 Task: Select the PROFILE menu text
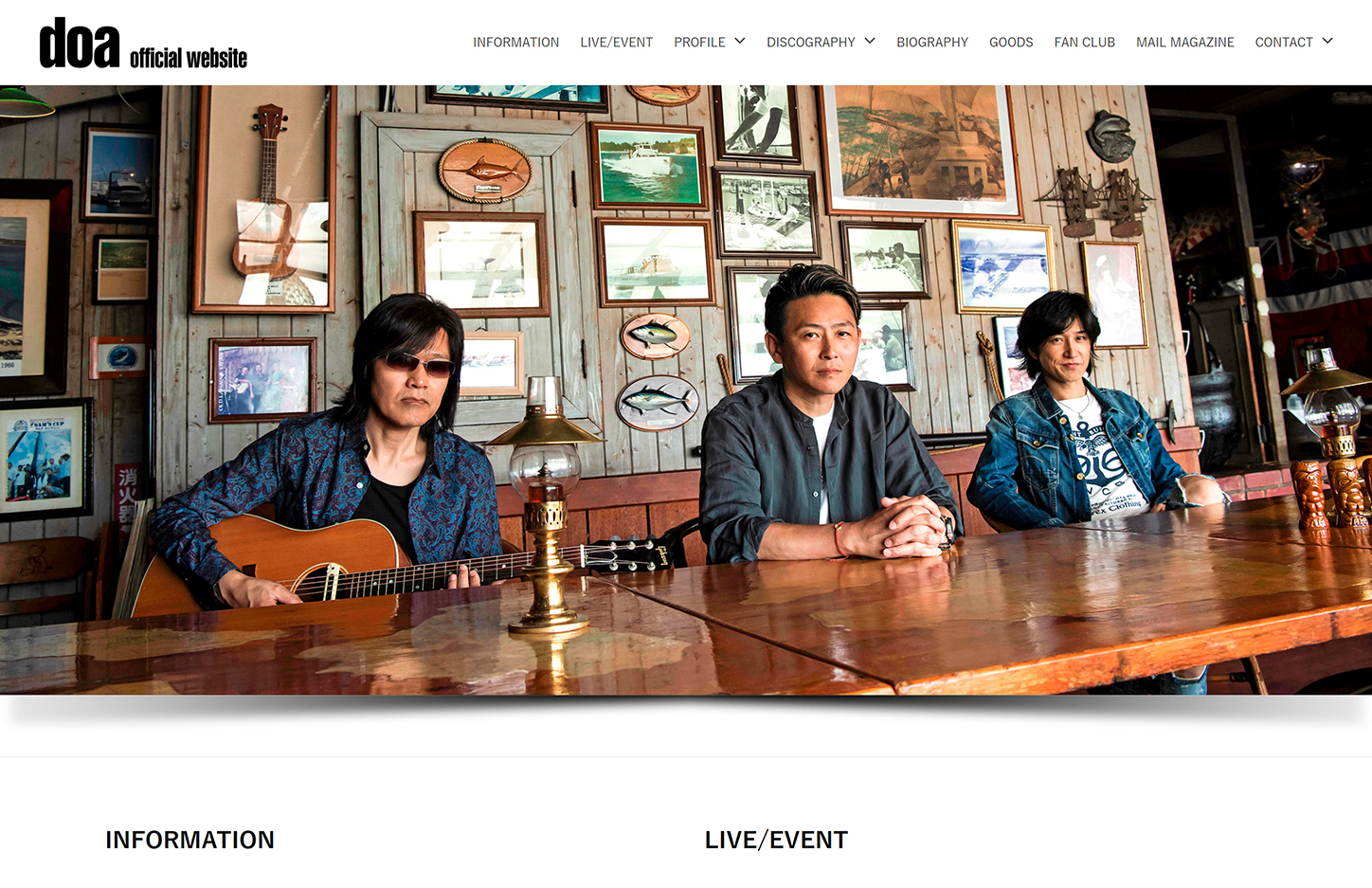click(x=699, y=43)
